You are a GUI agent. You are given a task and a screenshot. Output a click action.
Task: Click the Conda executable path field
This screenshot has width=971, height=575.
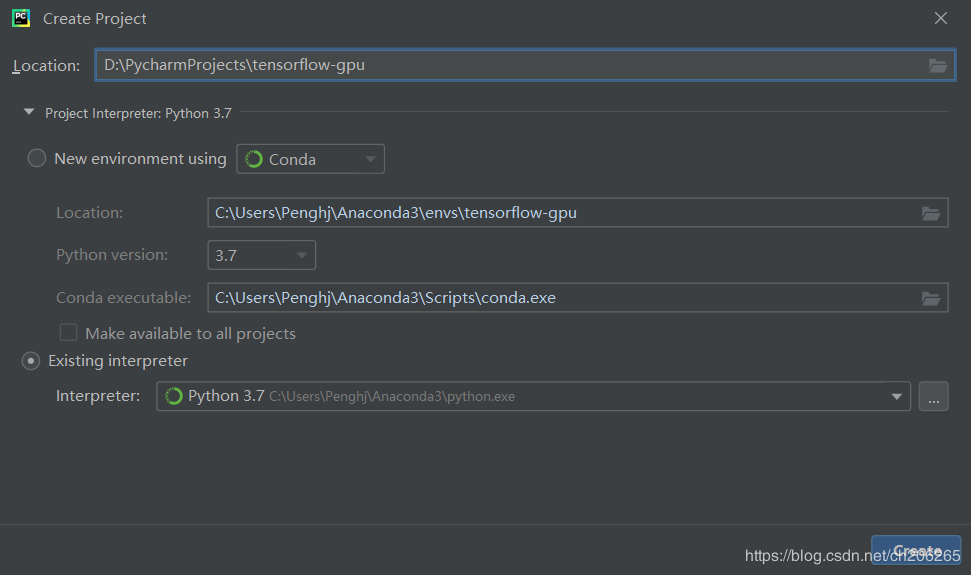(560, 298)
